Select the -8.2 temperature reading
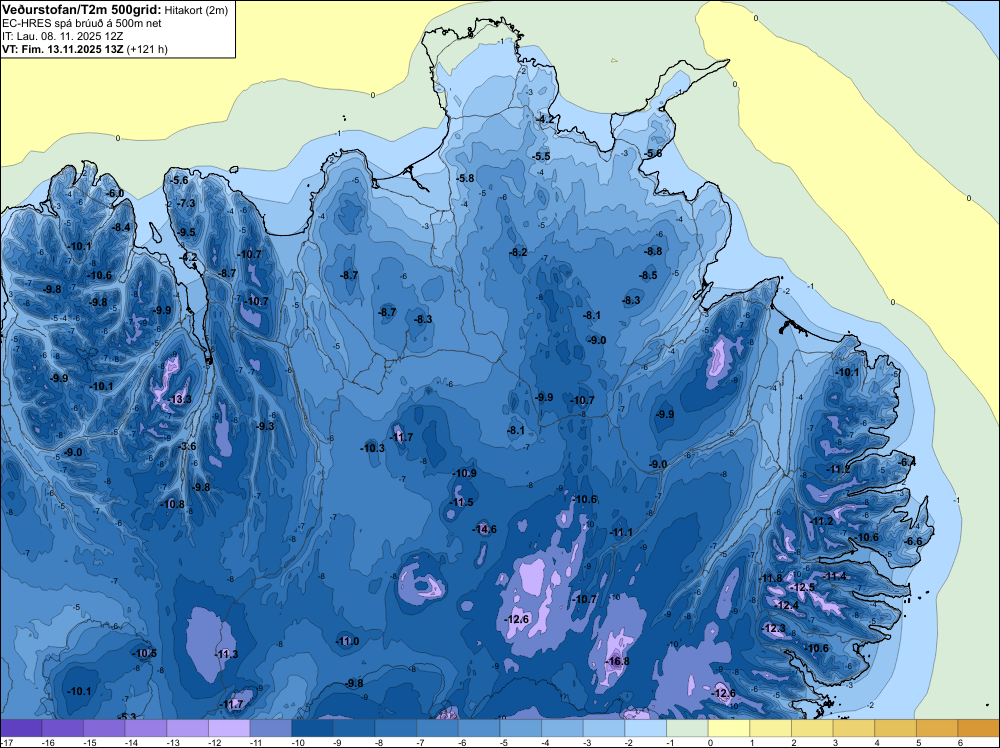 point(518,253)
